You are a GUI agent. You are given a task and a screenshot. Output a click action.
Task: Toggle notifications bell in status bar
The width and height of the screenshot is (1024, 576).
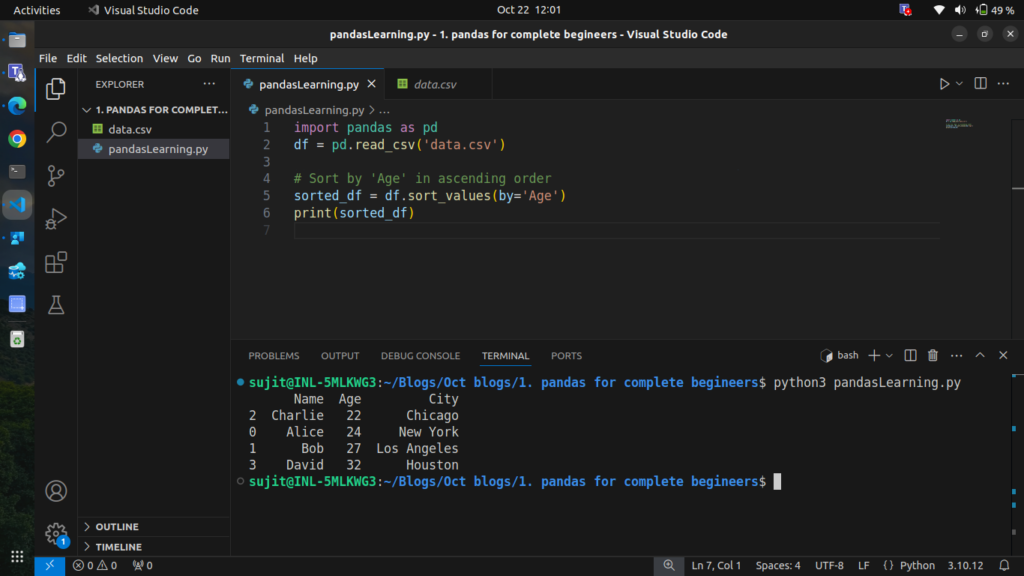[1005, 566]
